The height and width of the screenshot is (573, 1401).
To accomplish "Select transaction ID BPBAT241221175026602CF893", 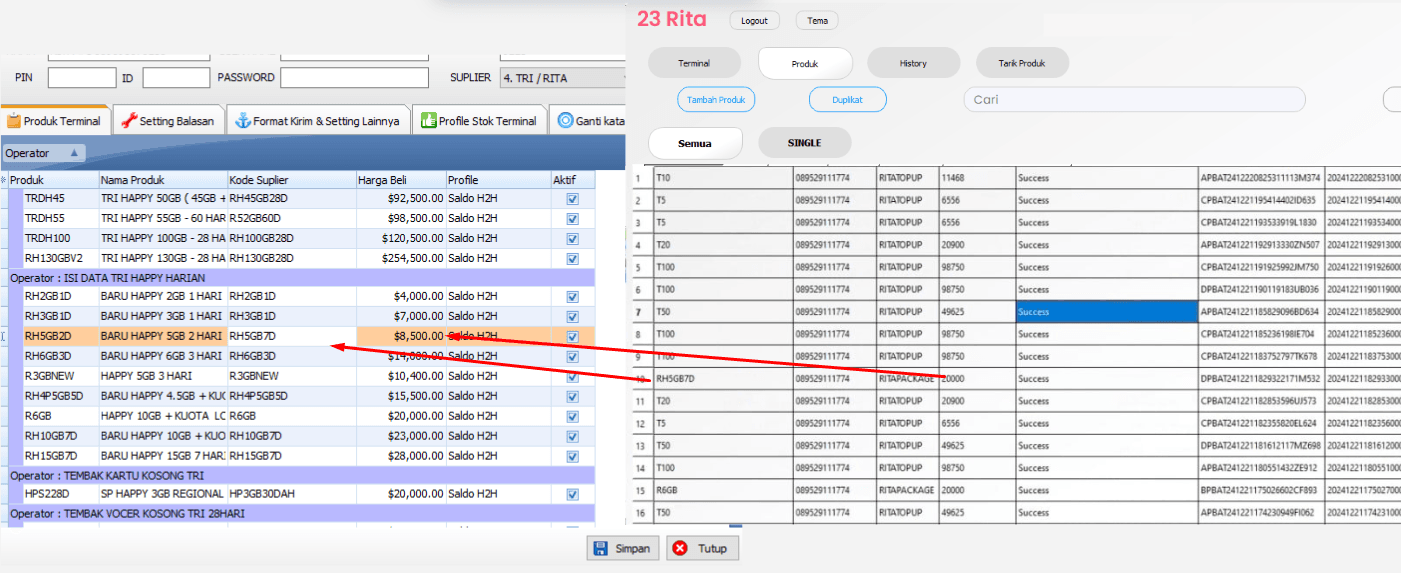I will [x=1261, y=491].
